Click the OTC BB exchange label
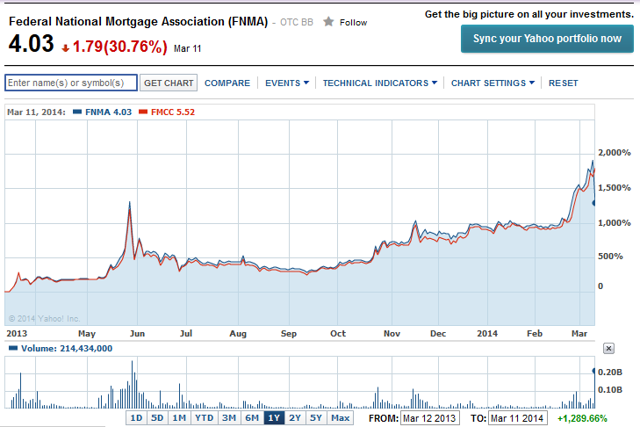 (x=296, y=22)
